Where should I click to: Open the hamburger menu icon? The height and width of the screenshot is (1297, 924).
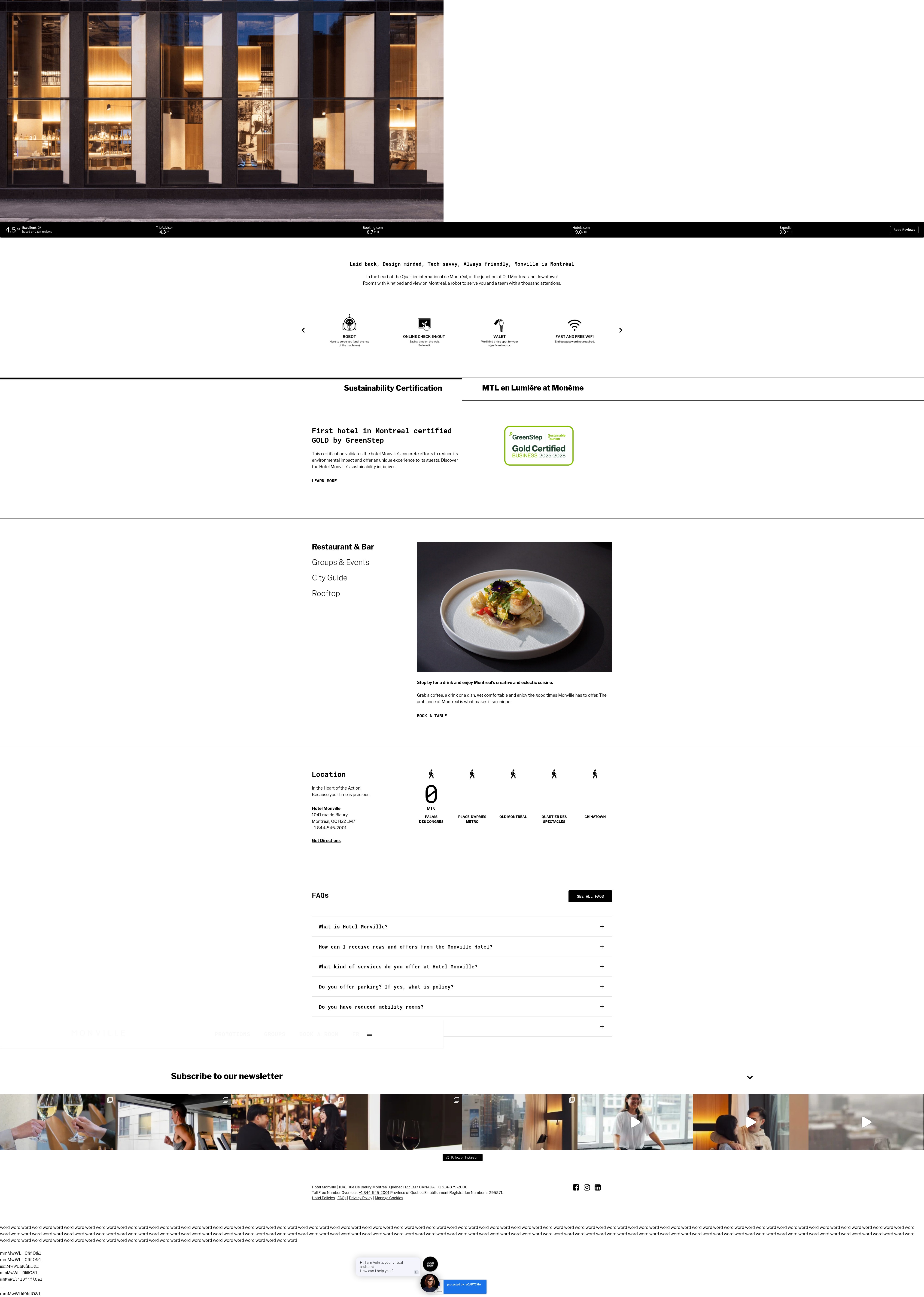point(370,1034)
